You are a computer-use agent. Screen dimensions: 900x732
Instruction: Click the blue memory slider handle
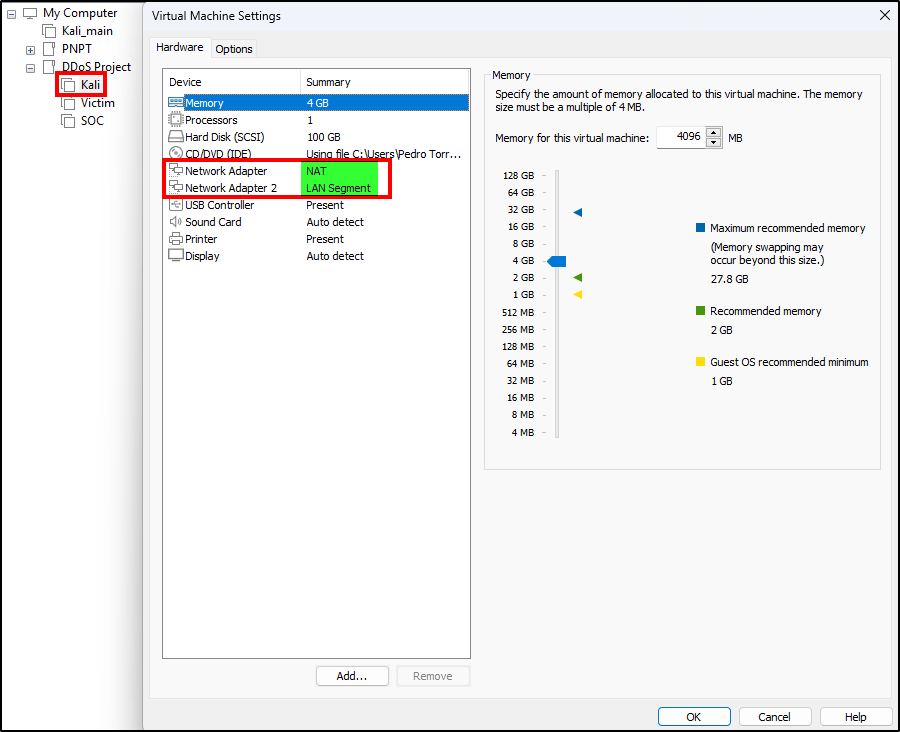pos(557,261)
